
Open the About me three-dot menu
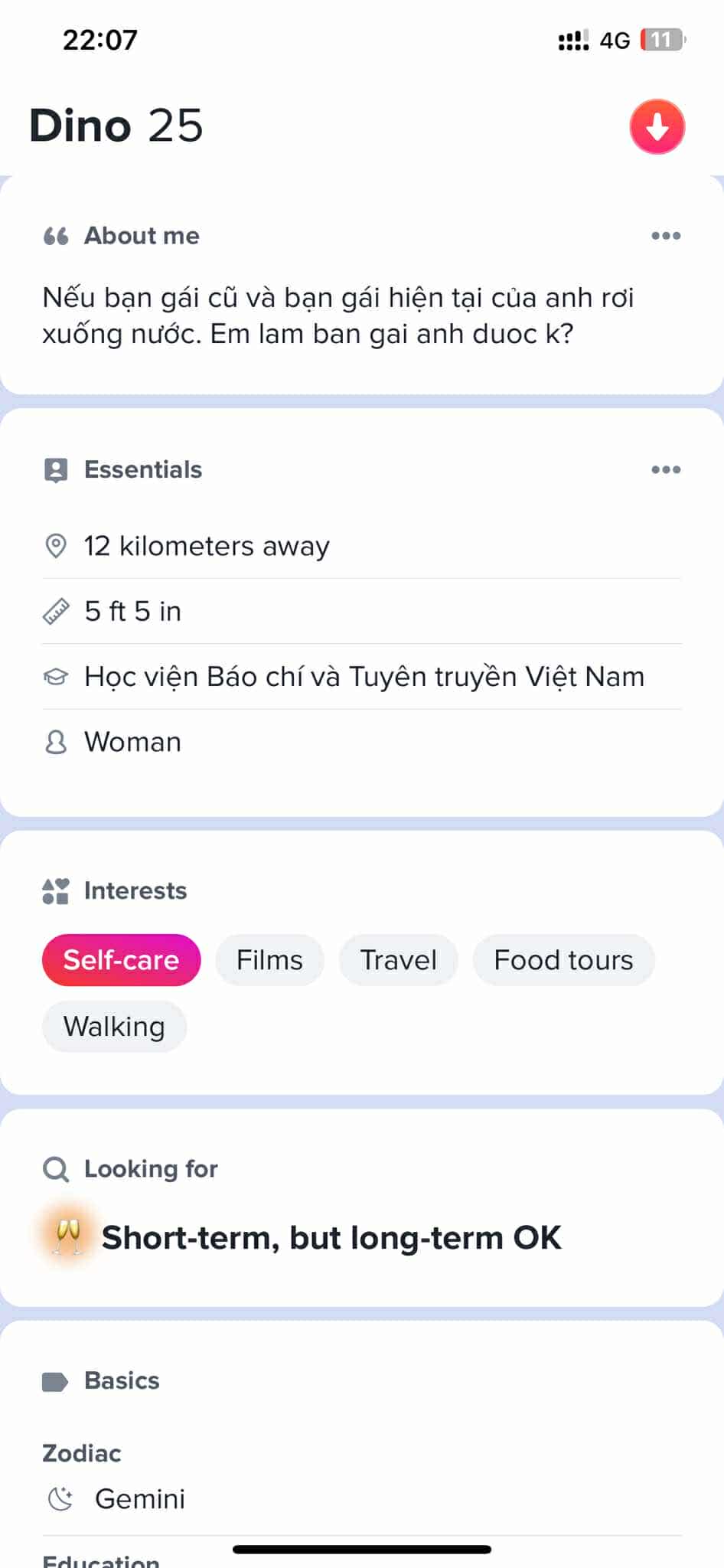click(x=666, y=236)
